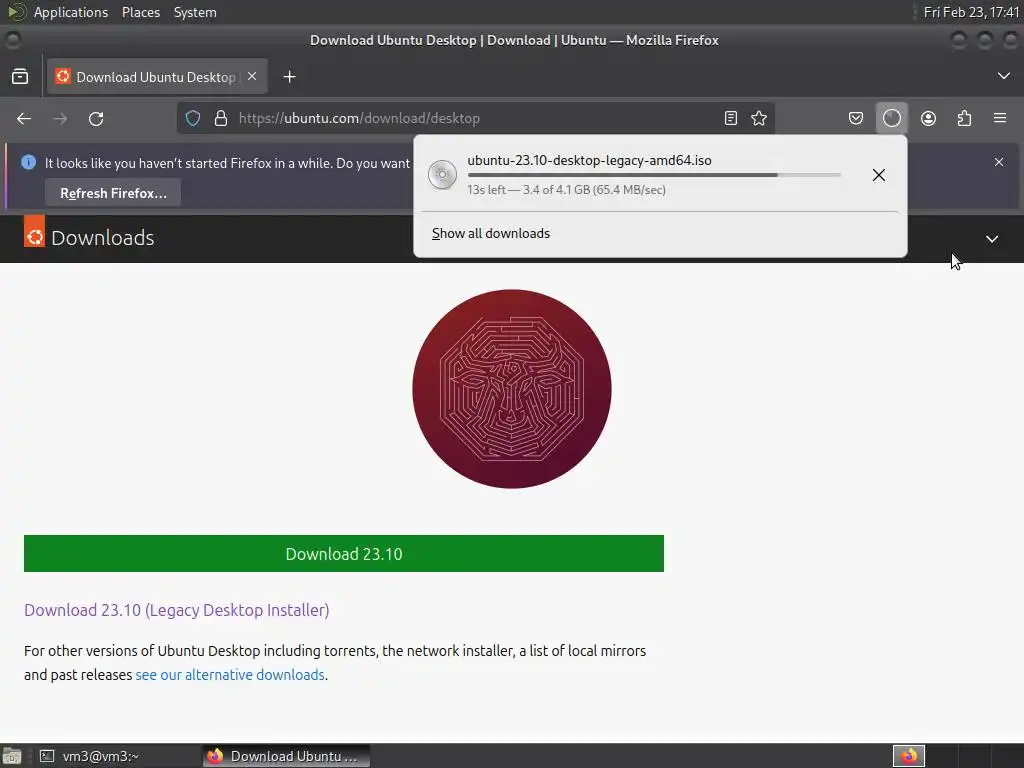Click the show desktop icon in bottom panel
This screenshot has height=768, width=1024.
click(12, 756)
